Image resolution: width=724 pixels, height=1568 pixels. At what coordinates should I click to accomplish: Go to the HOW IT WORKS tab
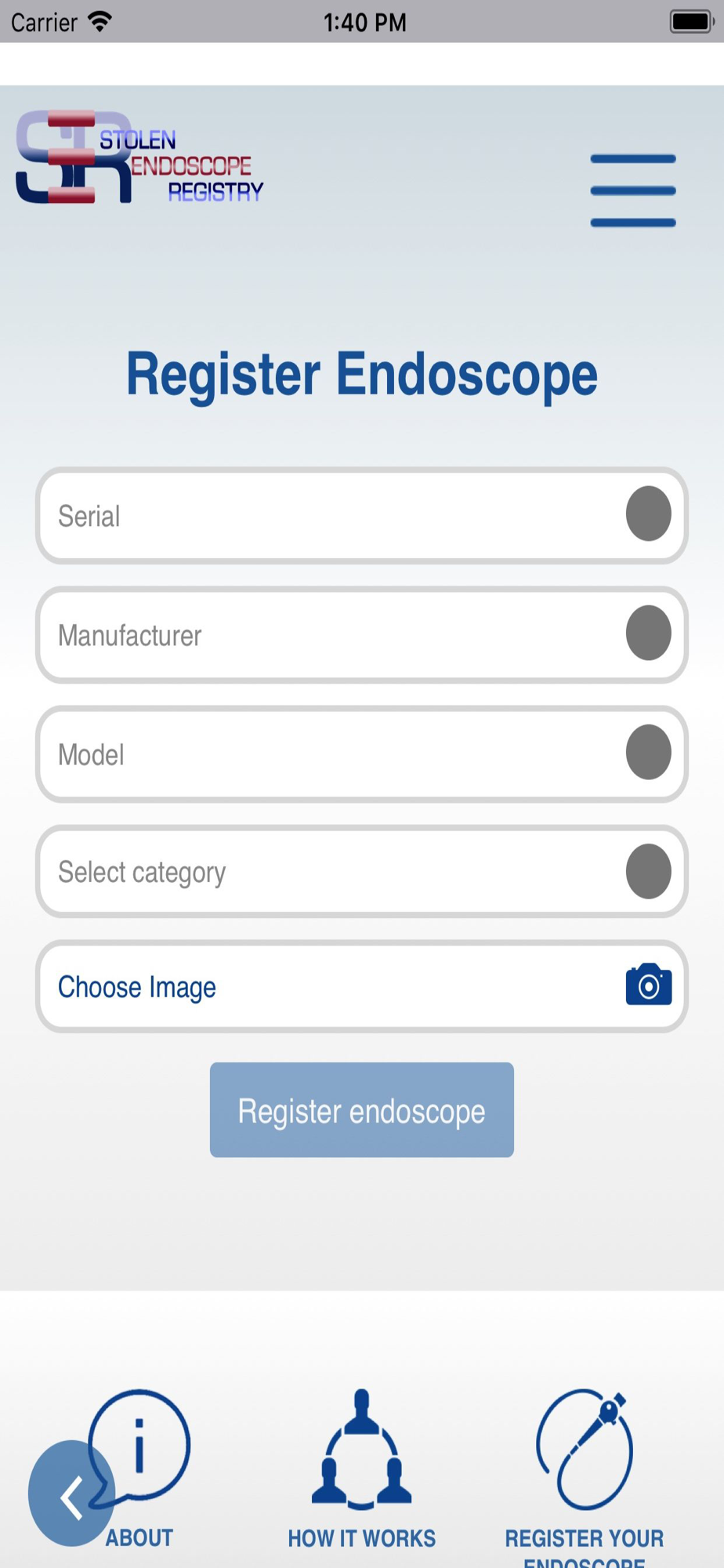[362, 1538]
